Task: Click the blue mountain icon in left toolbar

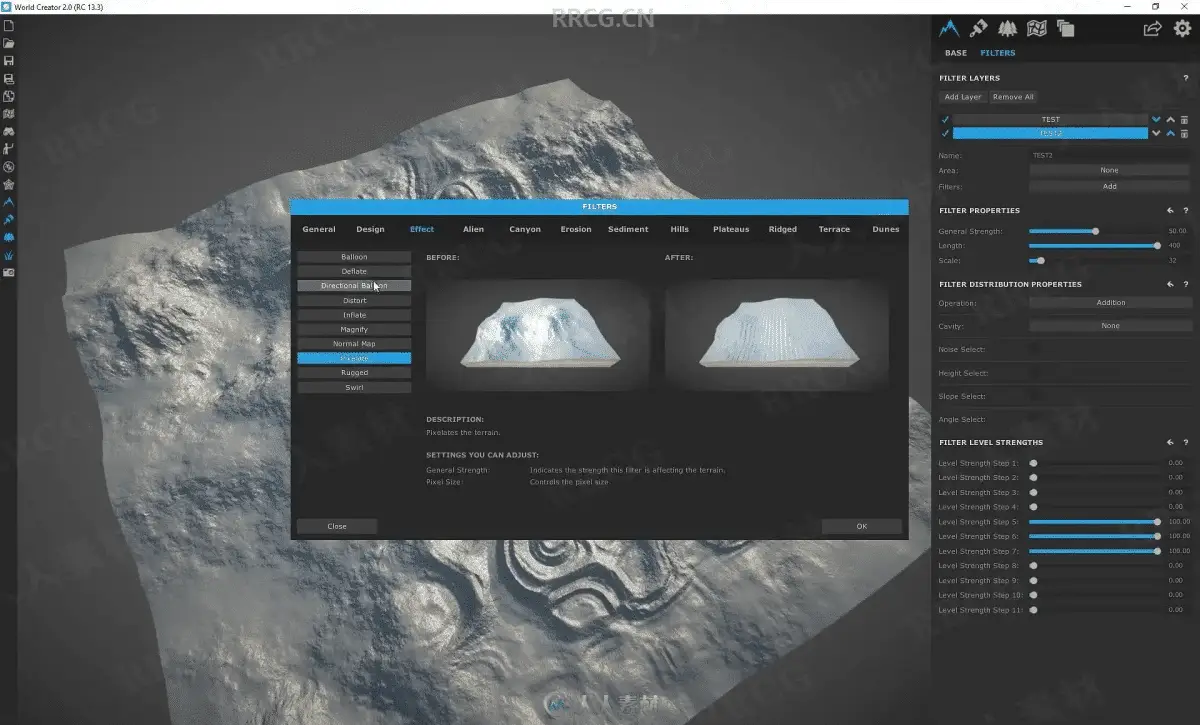Action: click(9, 202)
